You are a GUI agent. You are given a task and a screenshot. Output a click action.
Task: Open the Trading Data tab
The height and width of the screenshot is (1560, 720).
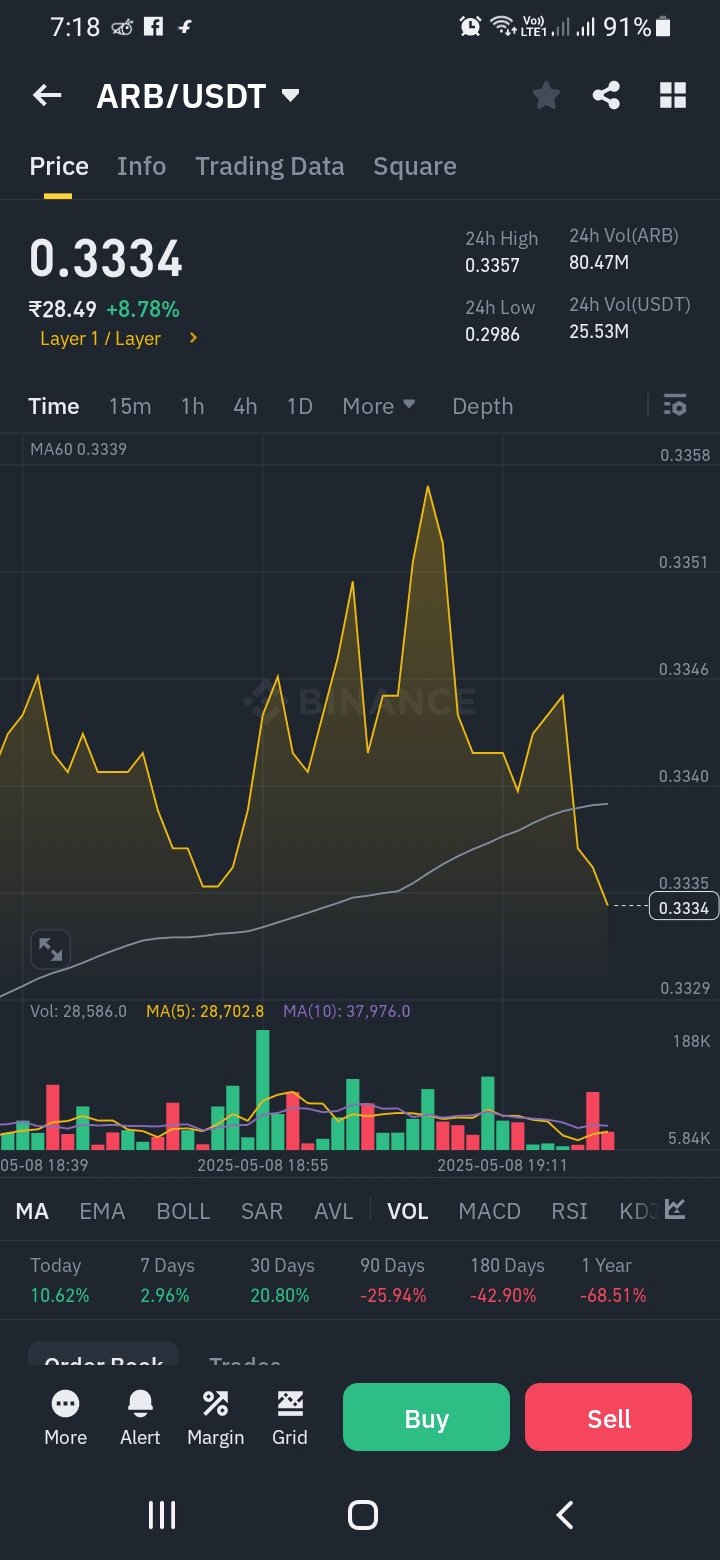click(x=270, y=166)
